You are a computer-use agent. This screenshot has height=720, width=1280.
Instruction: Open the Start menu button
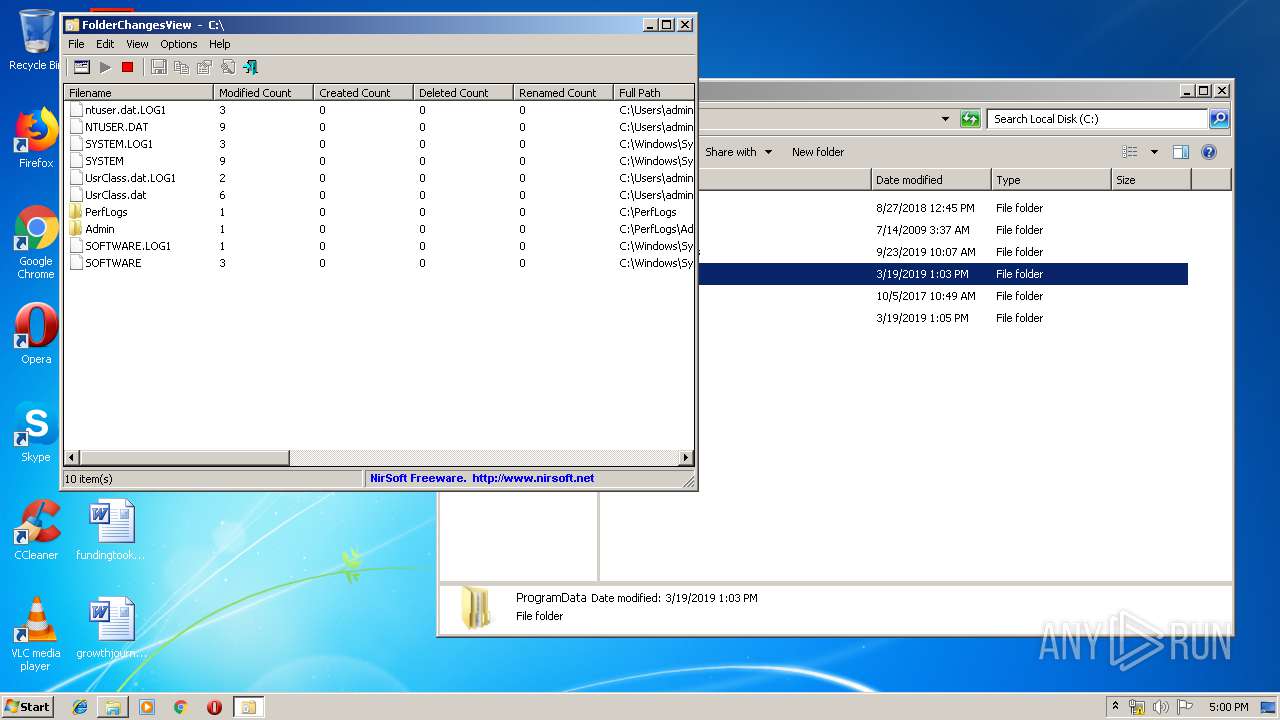(28, 706)
